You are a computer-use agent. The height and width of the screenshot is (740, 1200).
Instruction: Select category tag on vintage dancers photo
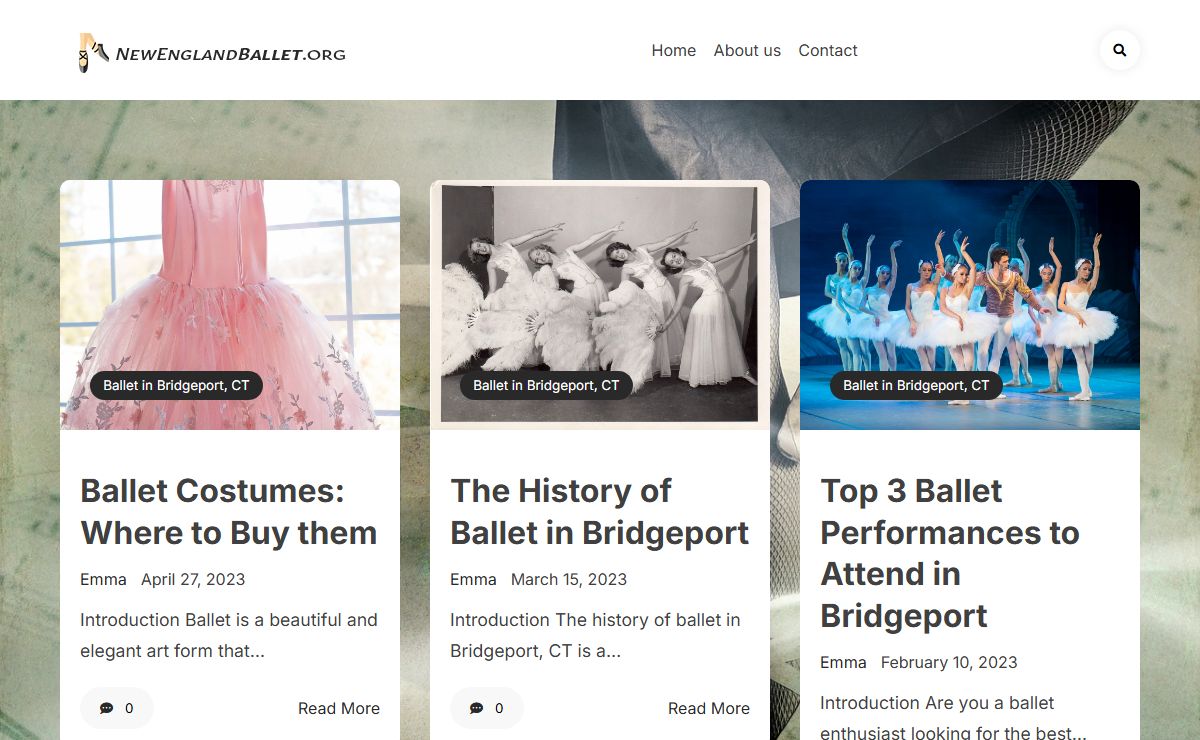point(546,385)
